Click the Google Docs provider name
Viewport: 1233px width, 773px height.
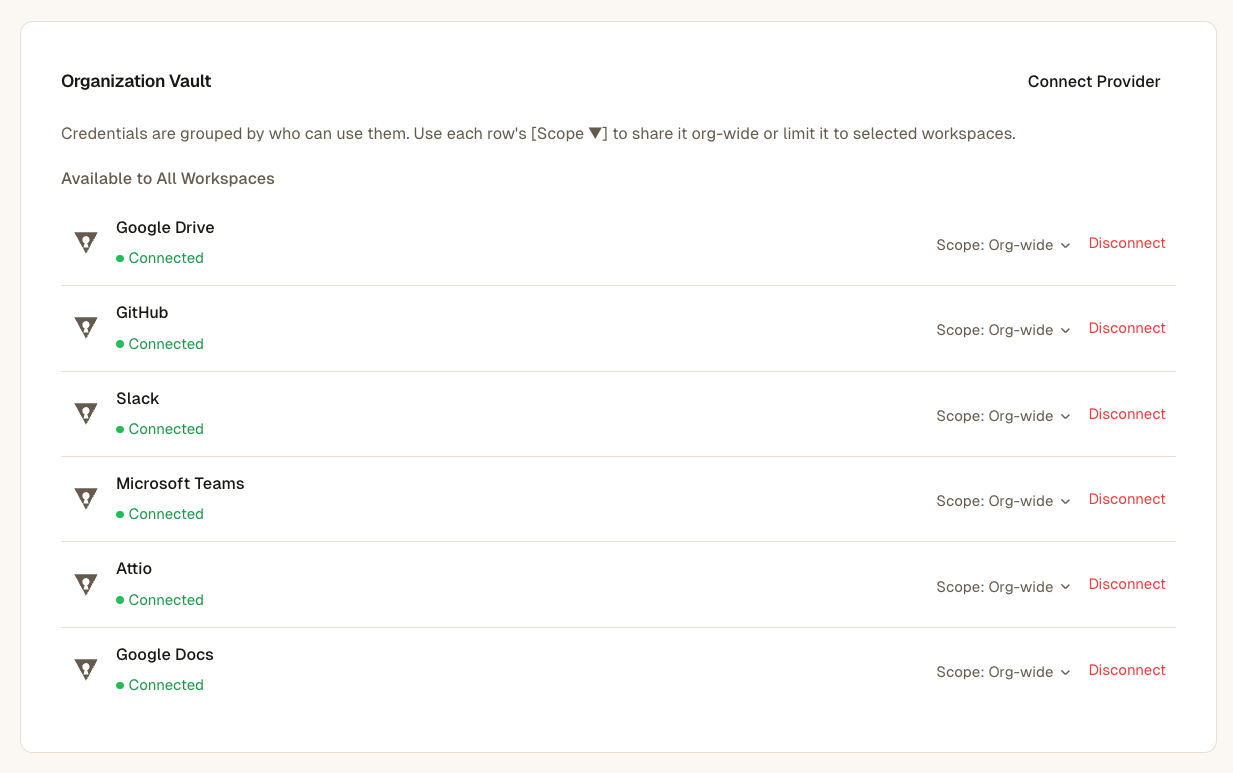click(x=165, y=655)
